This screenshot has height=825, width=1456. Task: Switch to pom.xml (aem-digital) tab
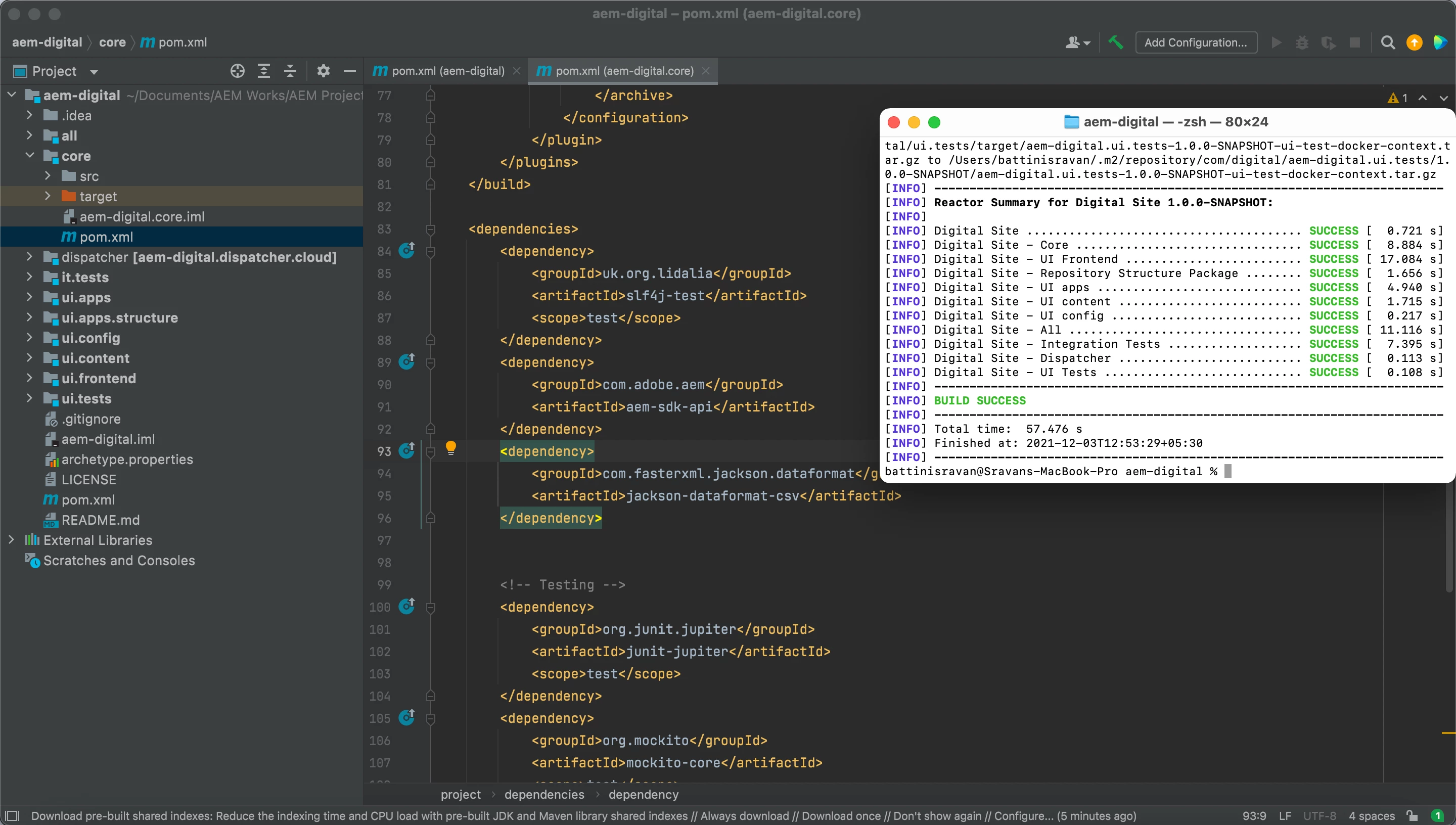[x=447, y=71]
